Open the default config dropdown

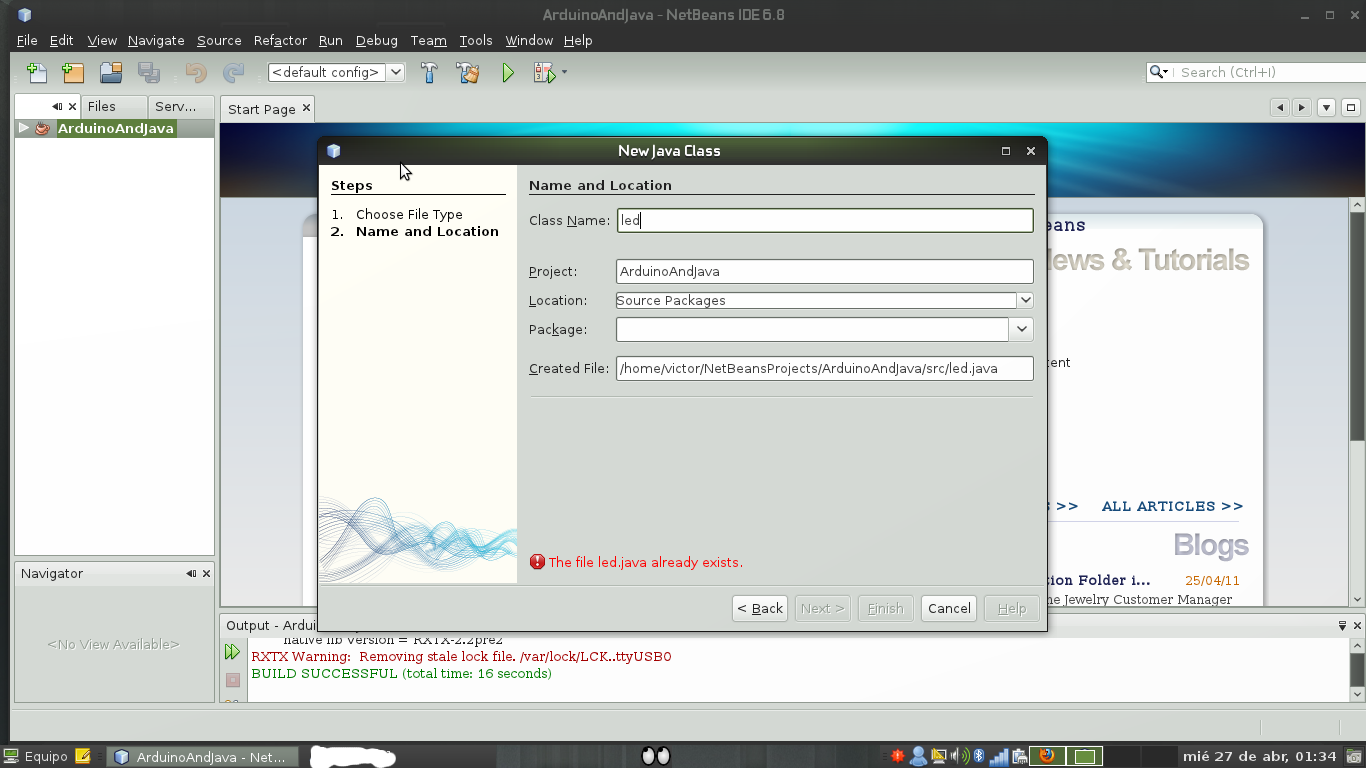[396, 72]
